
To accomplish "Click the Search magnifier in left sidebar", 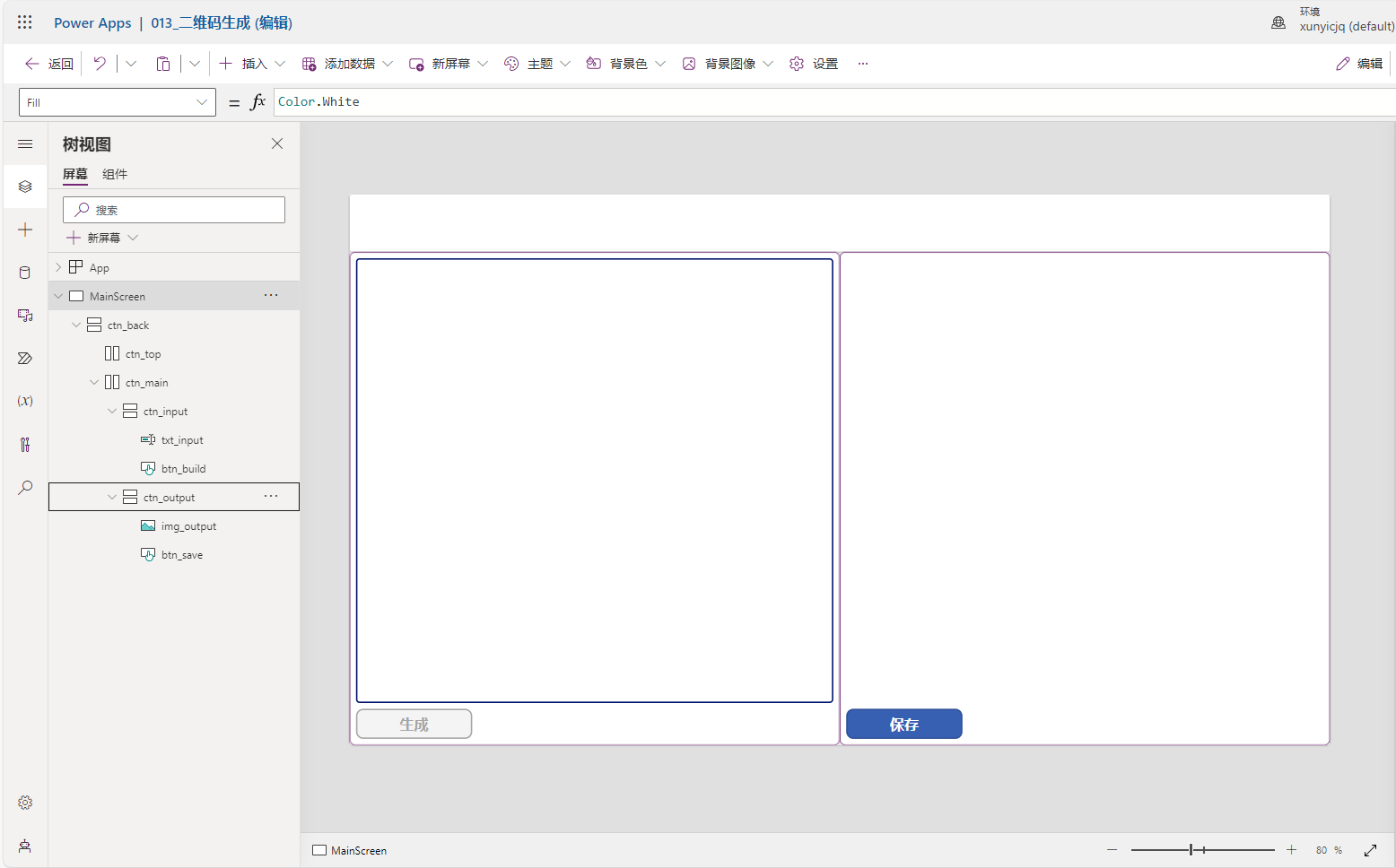I will [x=25, y=488].
